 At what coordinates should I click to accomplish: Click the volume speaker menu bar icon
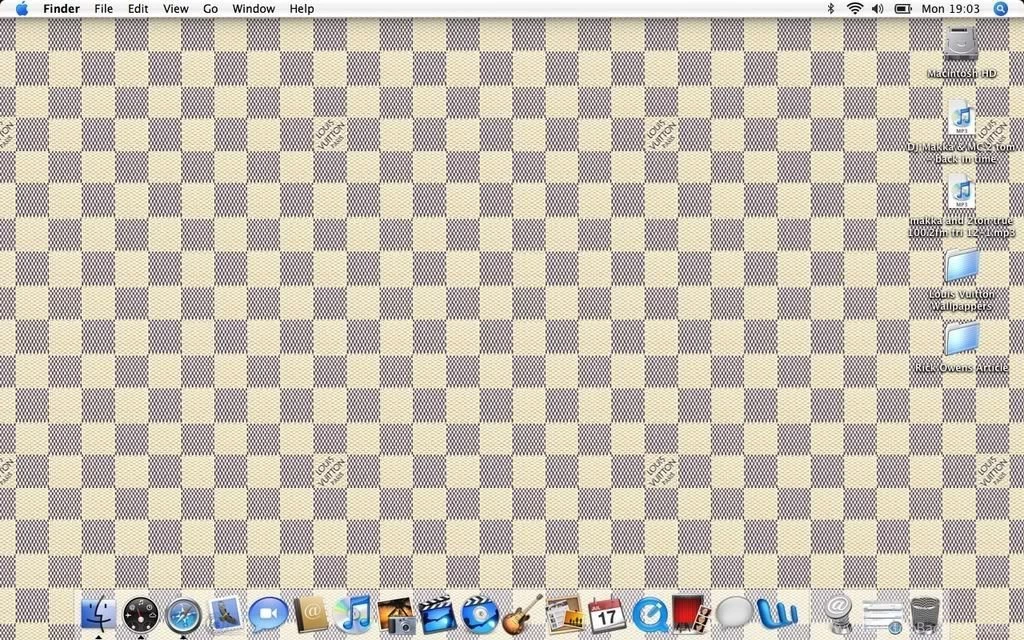(878, 8)
